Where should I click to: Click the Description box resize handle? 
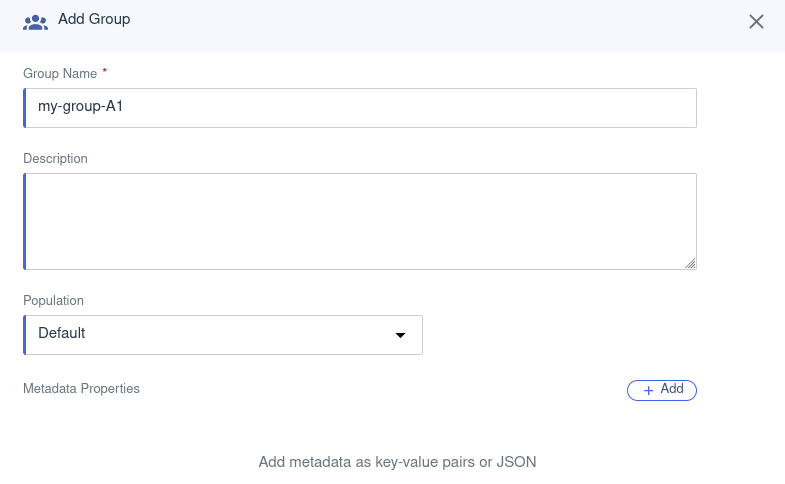coord(690,263)
